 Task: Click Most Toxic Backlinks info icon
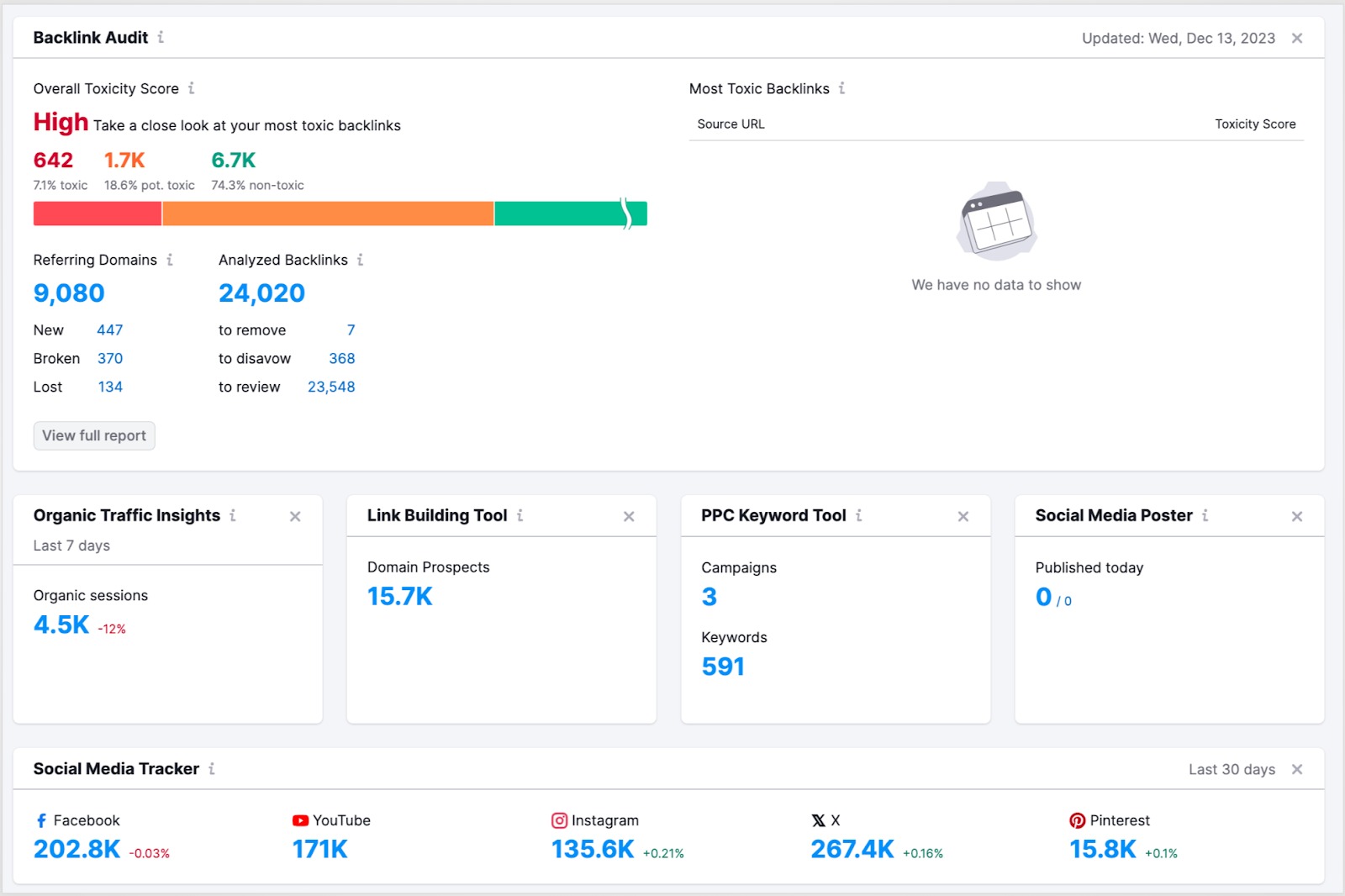point(841,88)
